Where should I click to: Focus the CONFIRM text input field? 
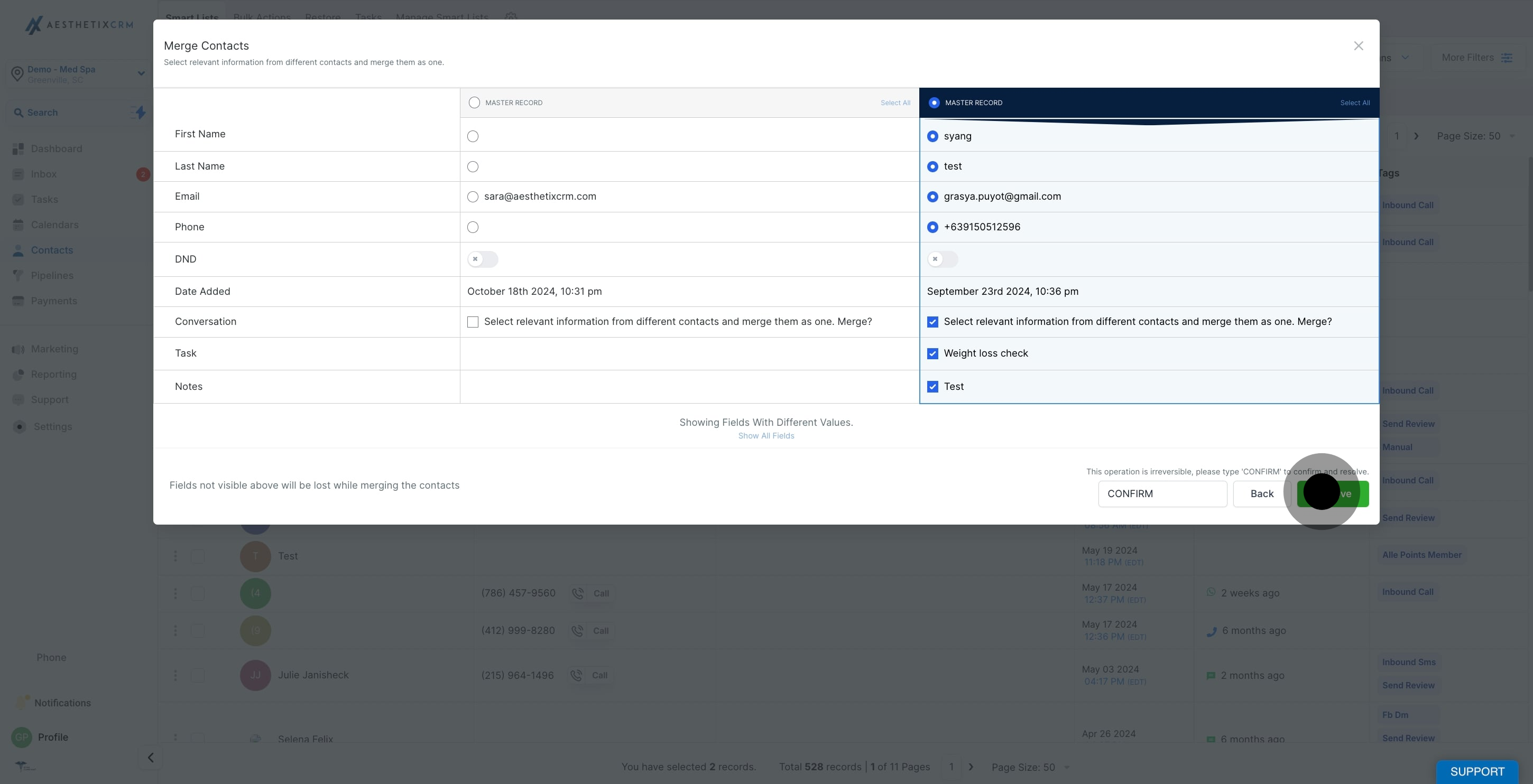[1162, 494]
